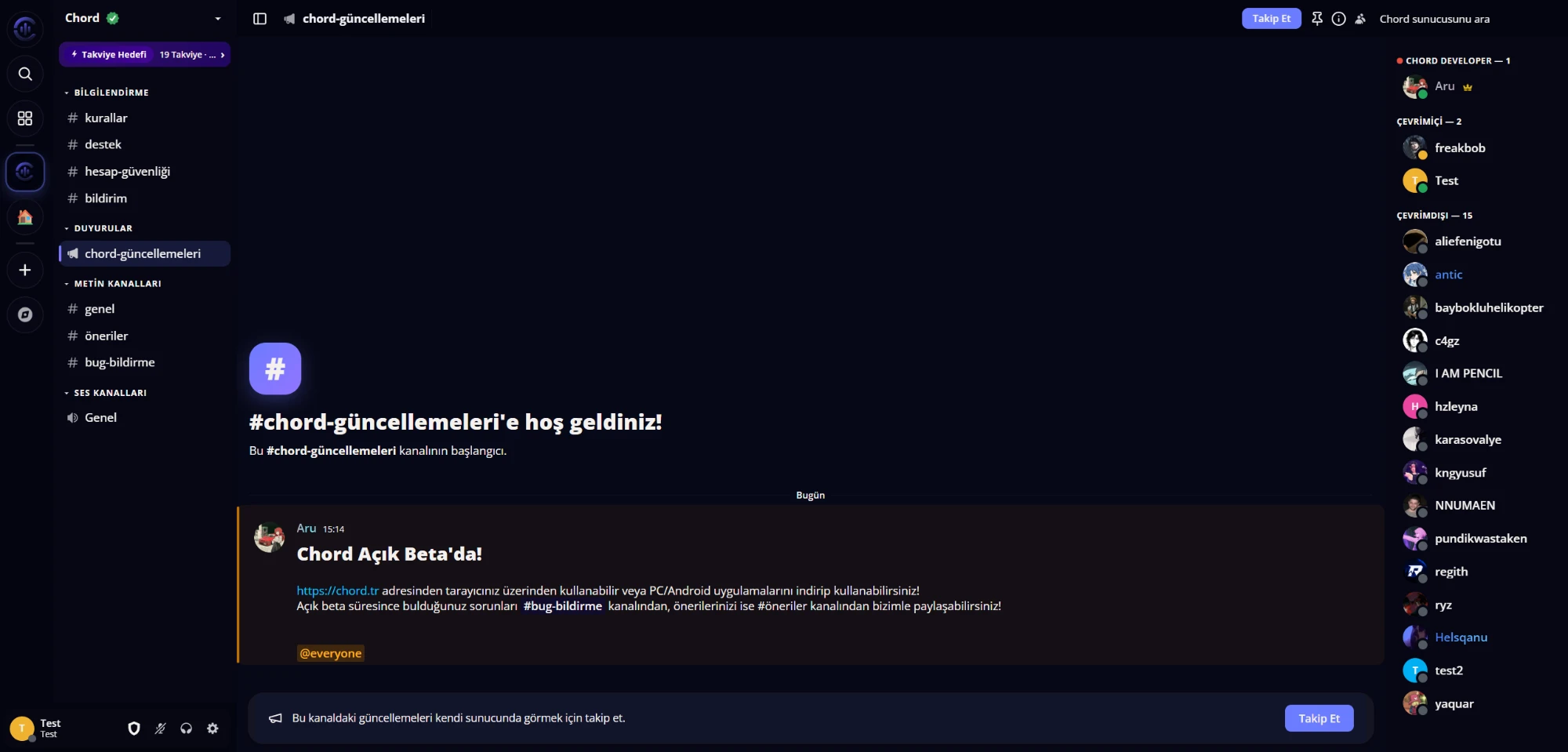Click the megaphone icon in the channel header
This screenshot has height=752, width=1568.
(289, 19)
